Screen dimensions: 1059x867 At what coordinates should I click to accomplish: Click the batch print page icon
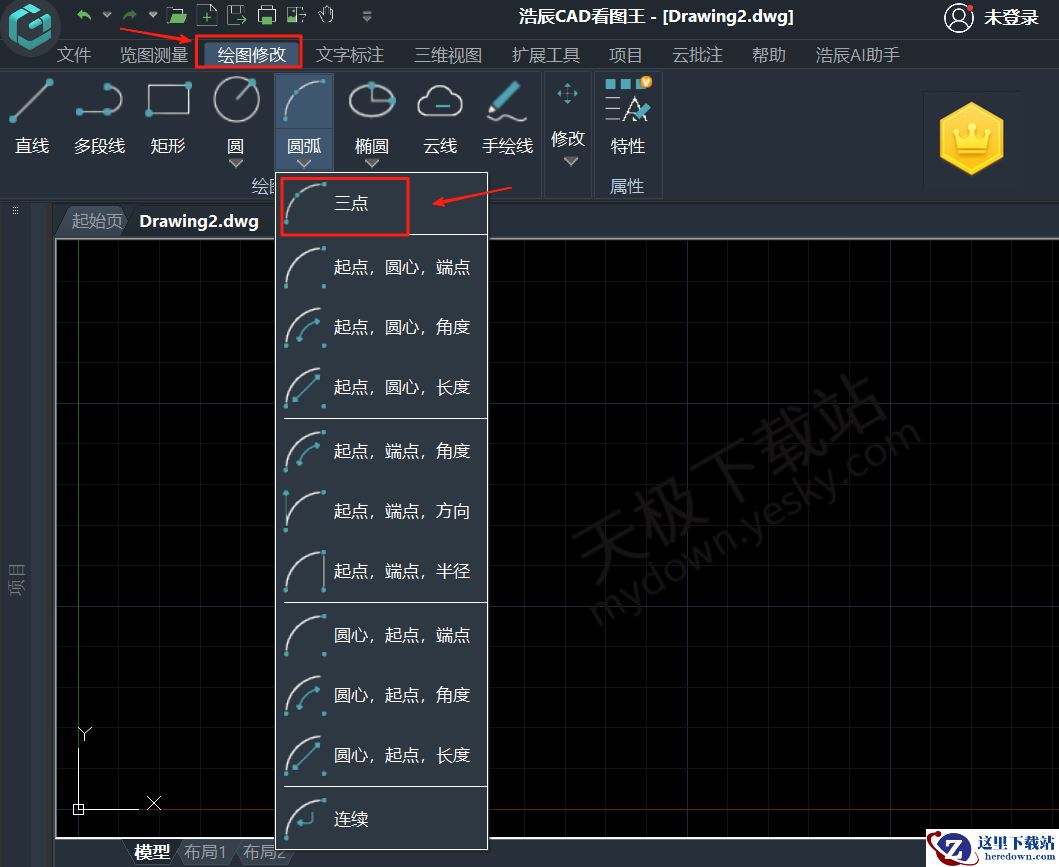296,14
